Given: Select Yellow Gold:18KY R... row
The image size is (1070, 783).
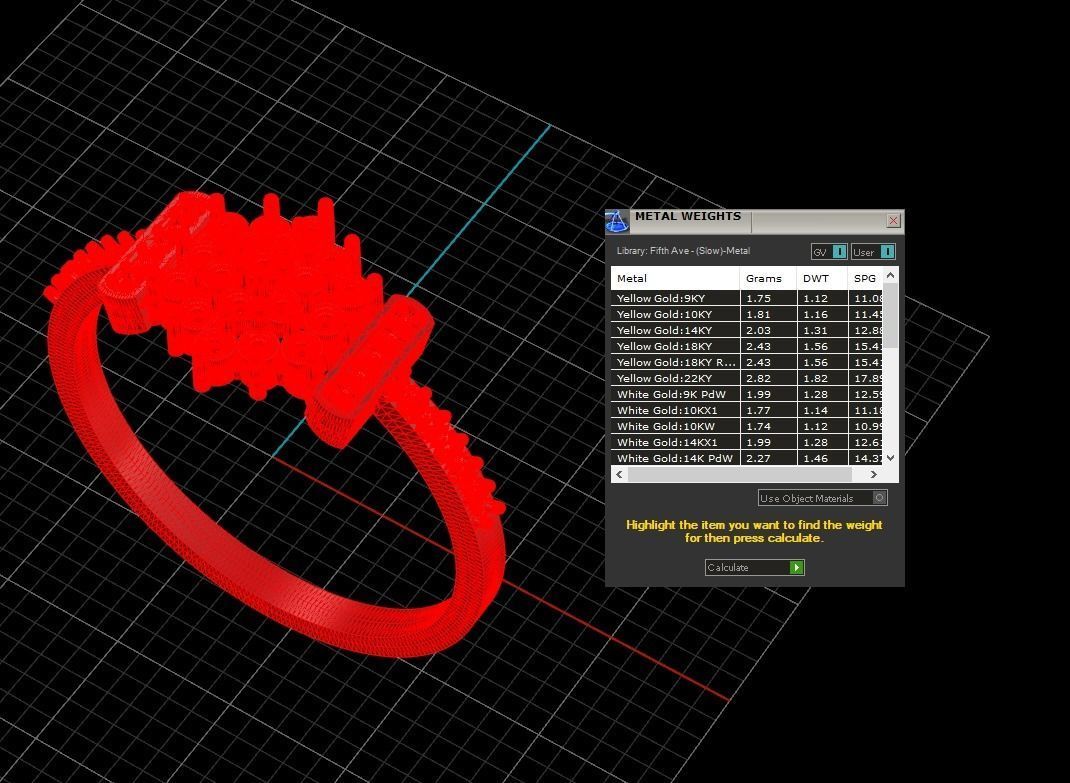Looking at the screenshot, I should (x=747, y=362).
